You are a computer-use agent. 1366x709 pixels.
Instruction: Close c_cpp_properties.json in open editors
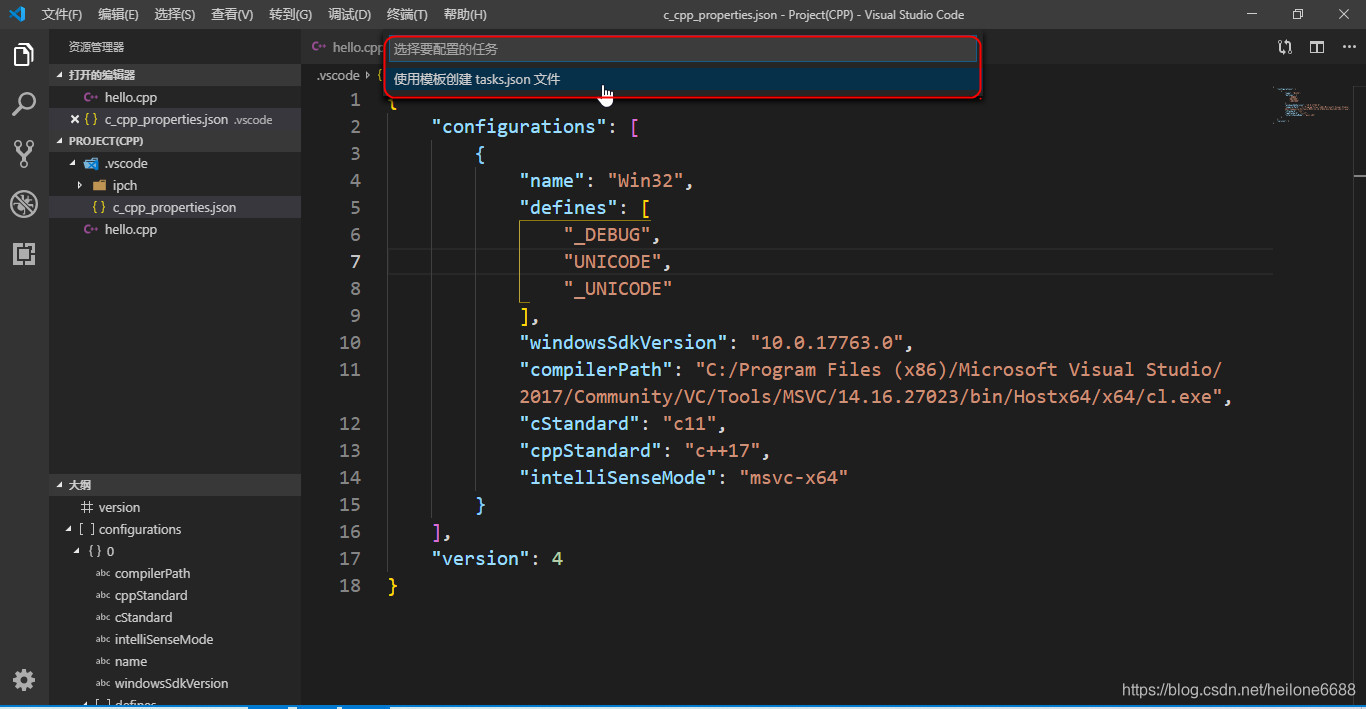pyautogui.click(x=75, y=119)
